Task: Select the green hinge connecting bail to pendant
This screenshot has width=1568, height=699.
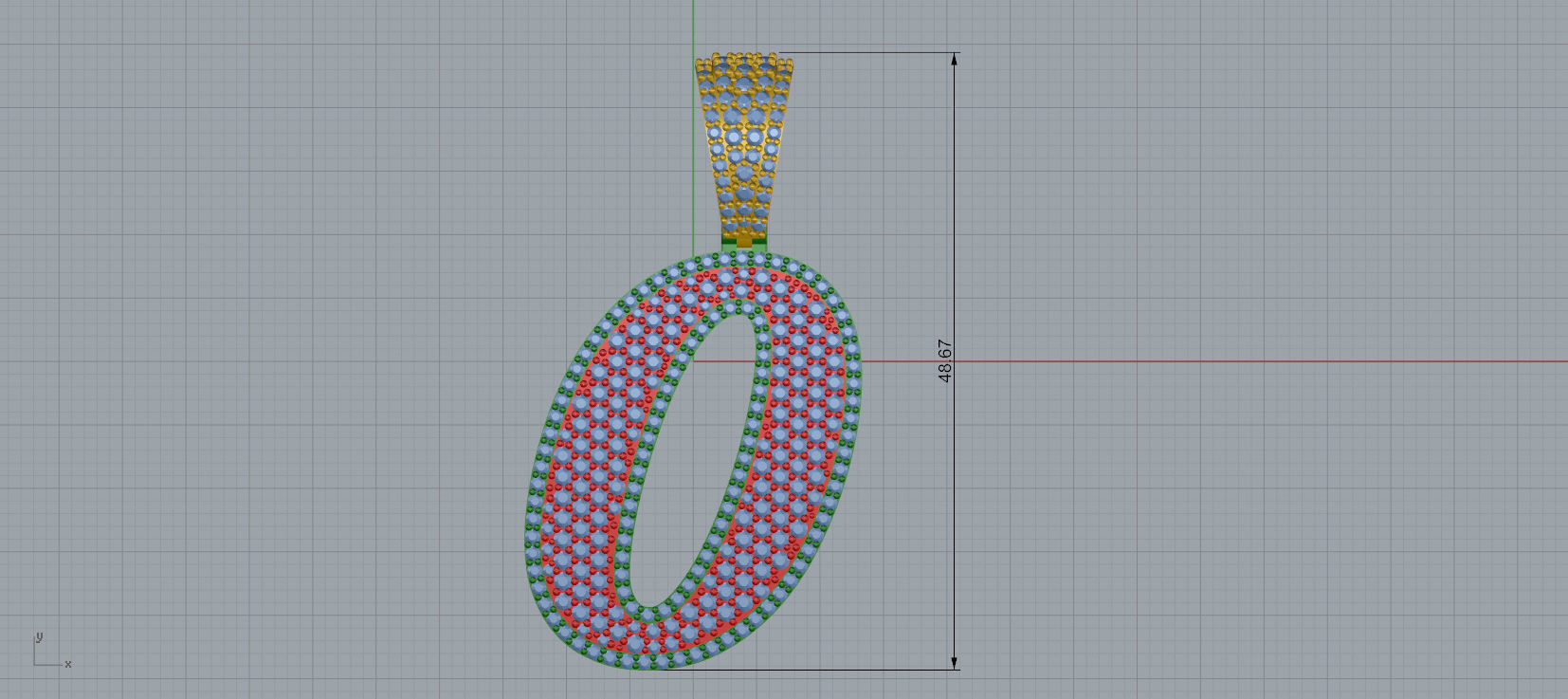Action: click(744, 242)
